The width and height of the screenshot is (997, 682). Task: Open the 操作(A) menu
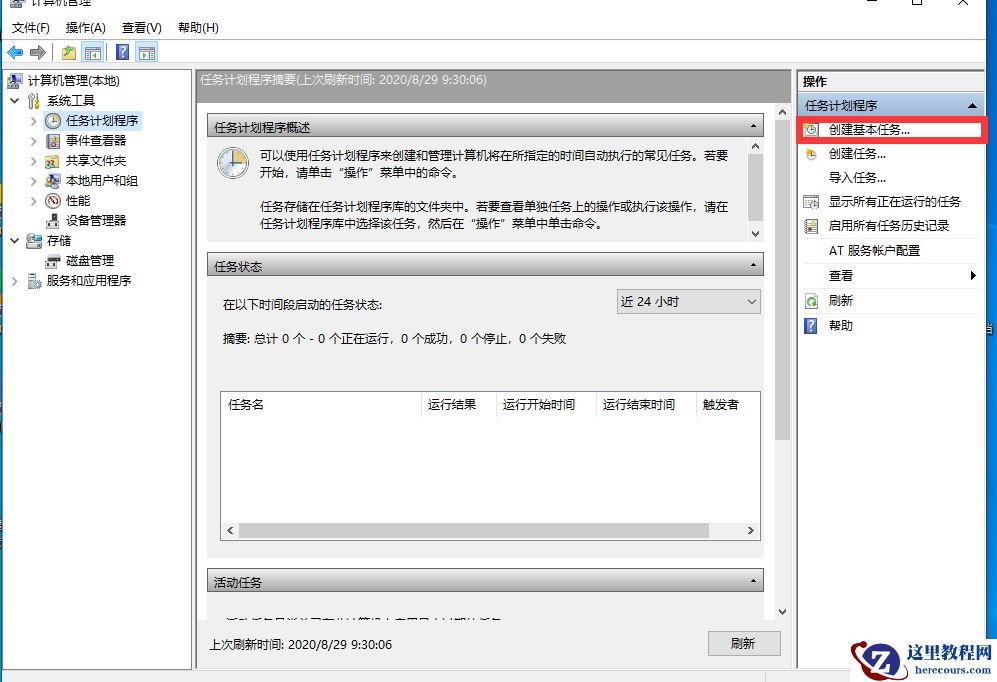coord(86,28)
